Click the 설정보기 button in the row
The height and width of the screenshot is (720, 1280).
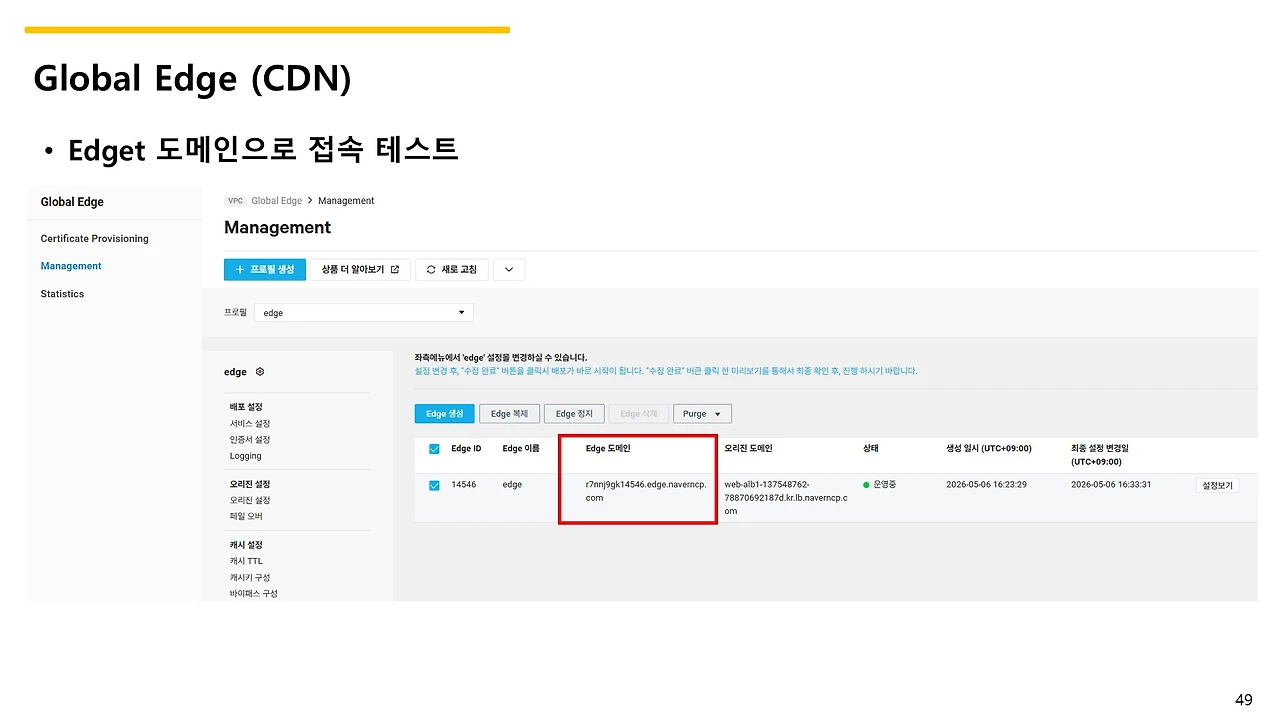click(1217, 486)
